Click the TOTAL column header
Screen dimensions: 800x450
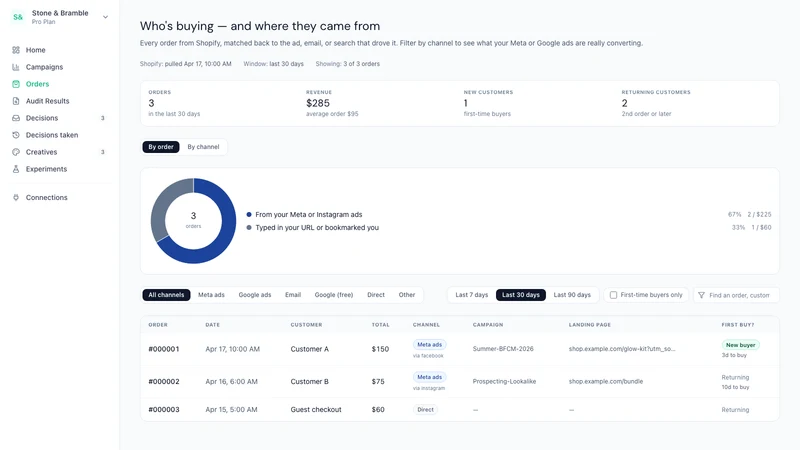coord(380,325)
